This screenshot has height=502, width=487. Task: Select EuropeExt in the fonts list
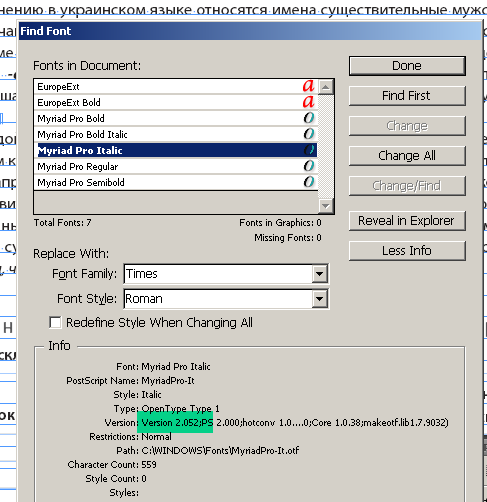point(176,87)
